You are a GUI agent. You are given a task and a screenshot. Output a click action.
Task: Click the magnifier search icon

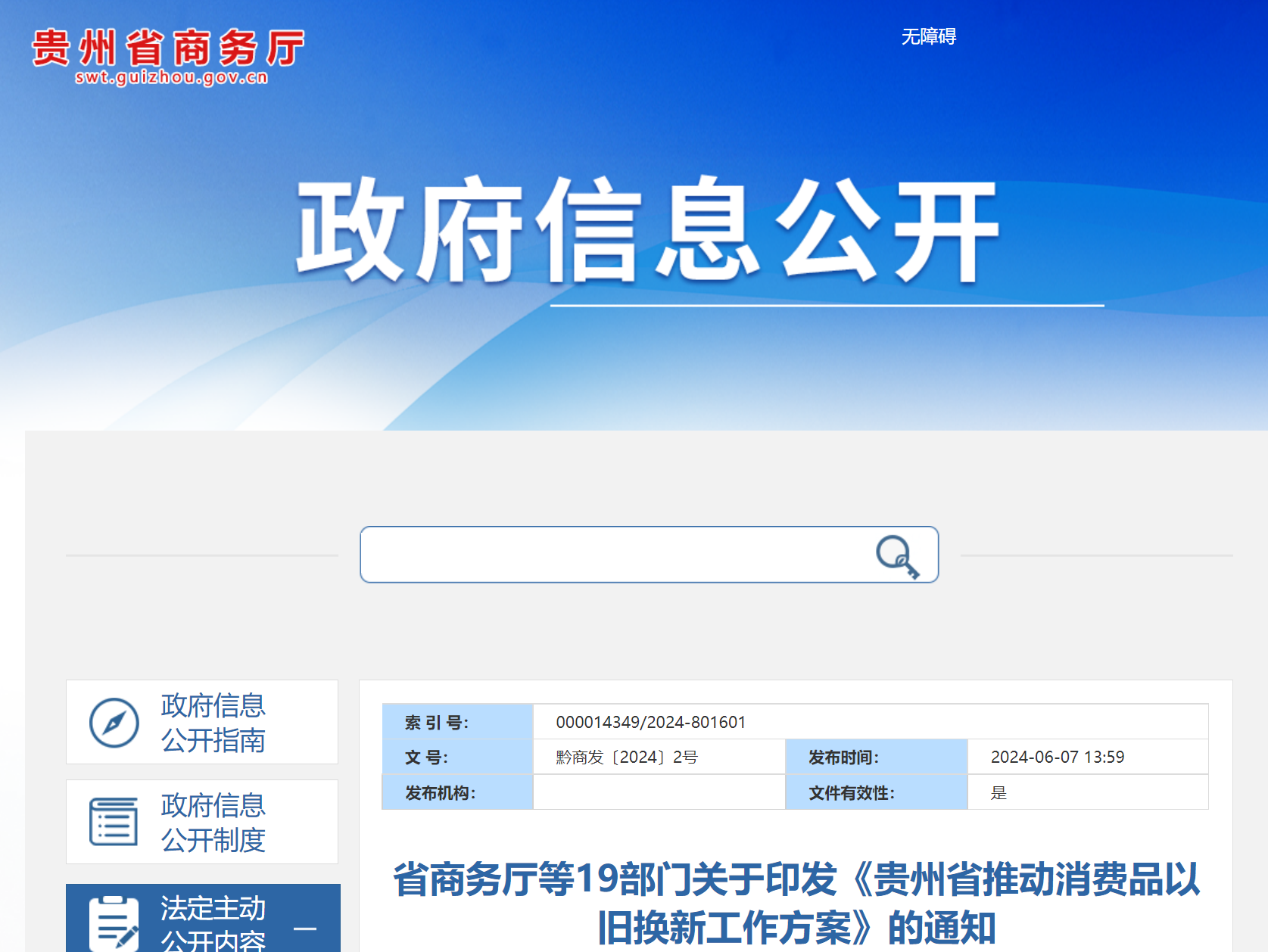(x=897, y=556)
